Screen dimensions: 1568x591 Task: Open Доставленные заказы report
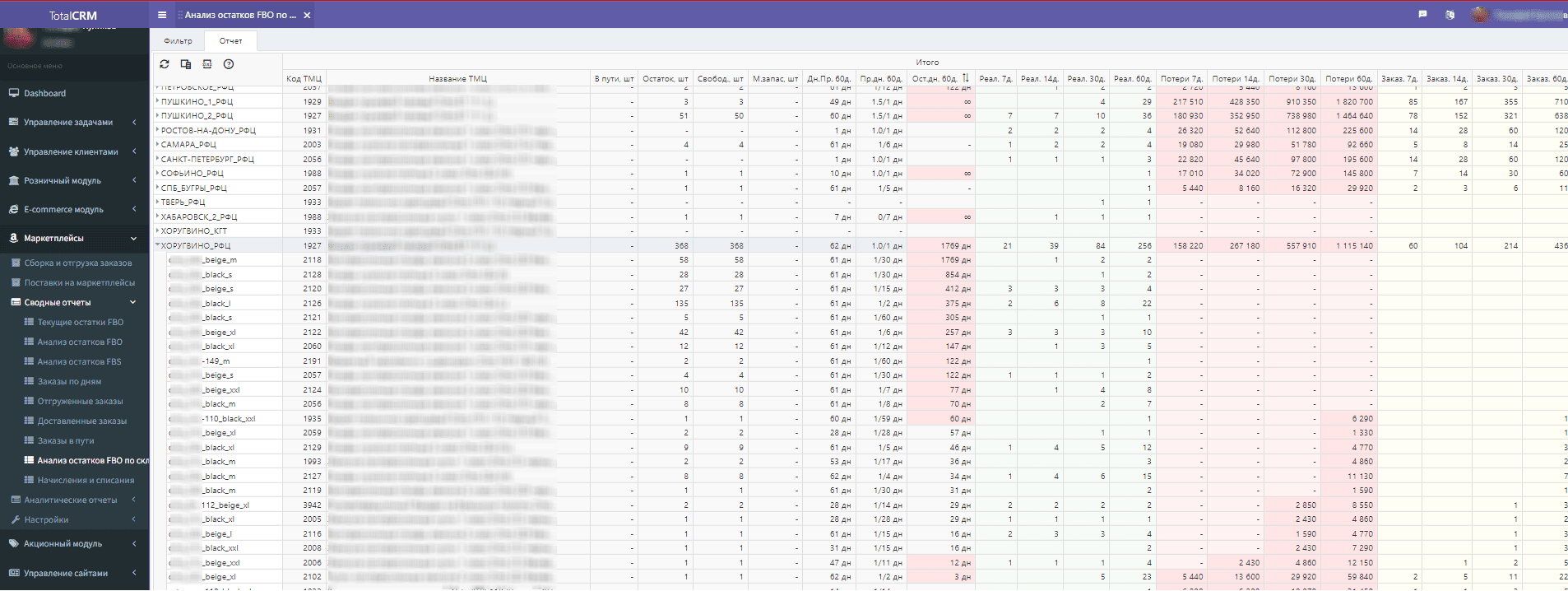point(81,421)
